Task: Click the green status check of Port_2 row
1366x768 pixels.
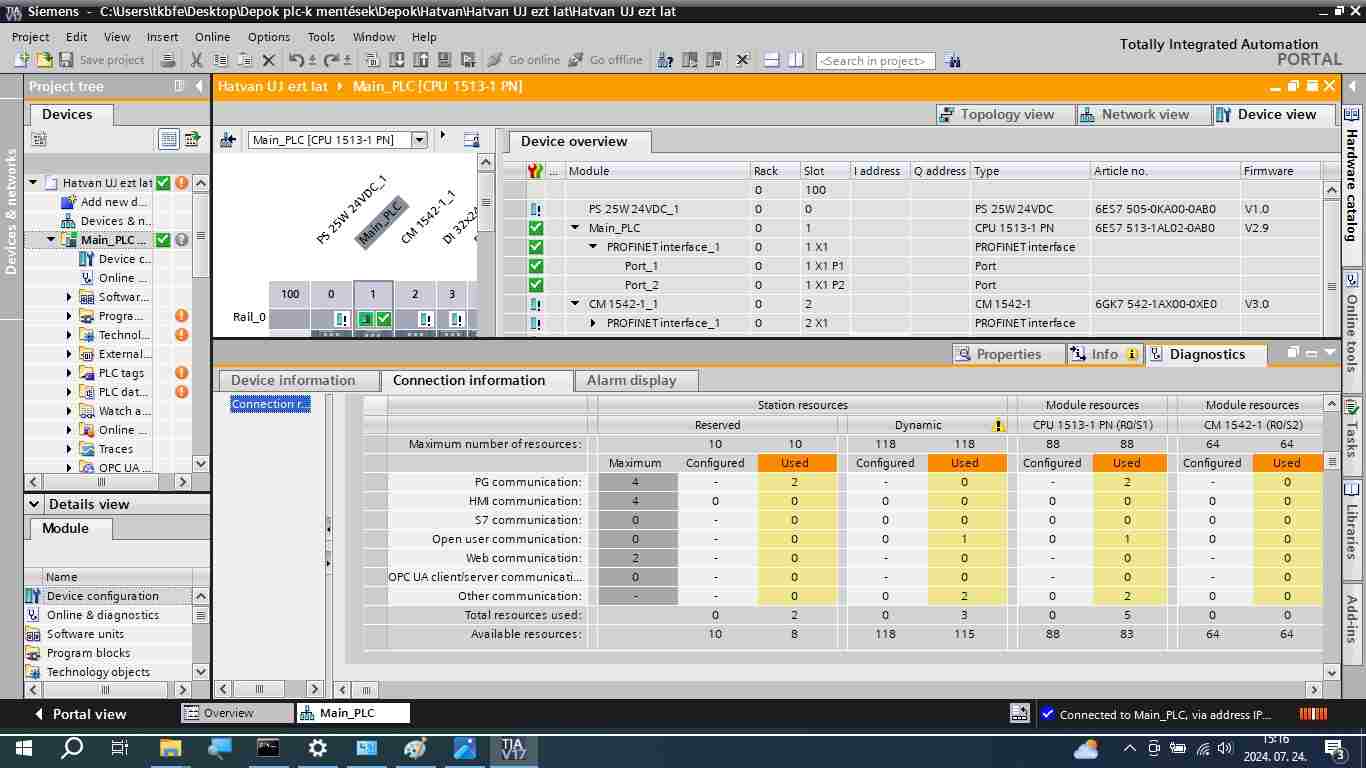Action: (536, 285)
